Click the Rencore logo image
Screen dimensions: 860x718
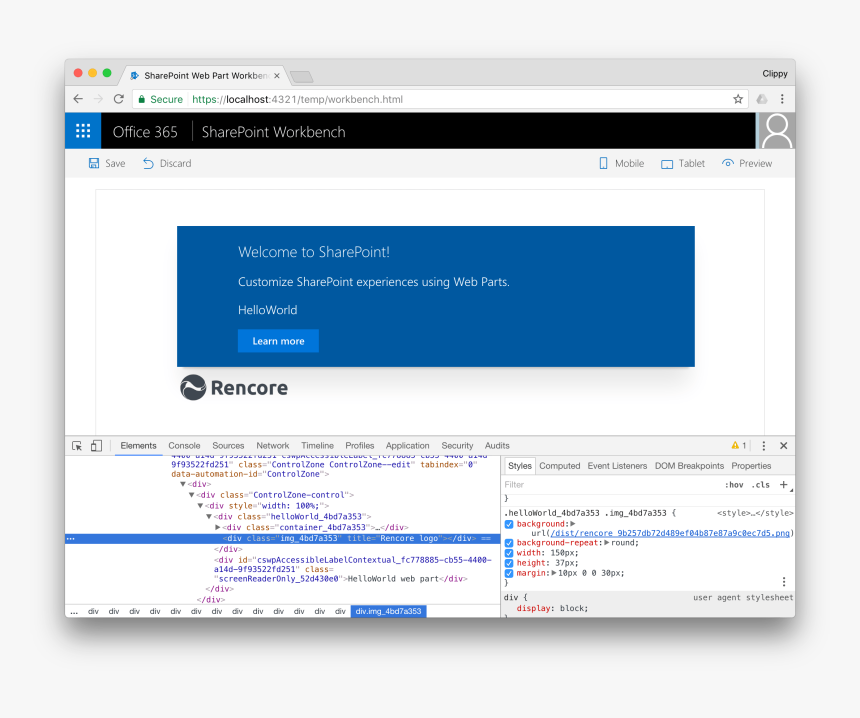click(234, 388)
